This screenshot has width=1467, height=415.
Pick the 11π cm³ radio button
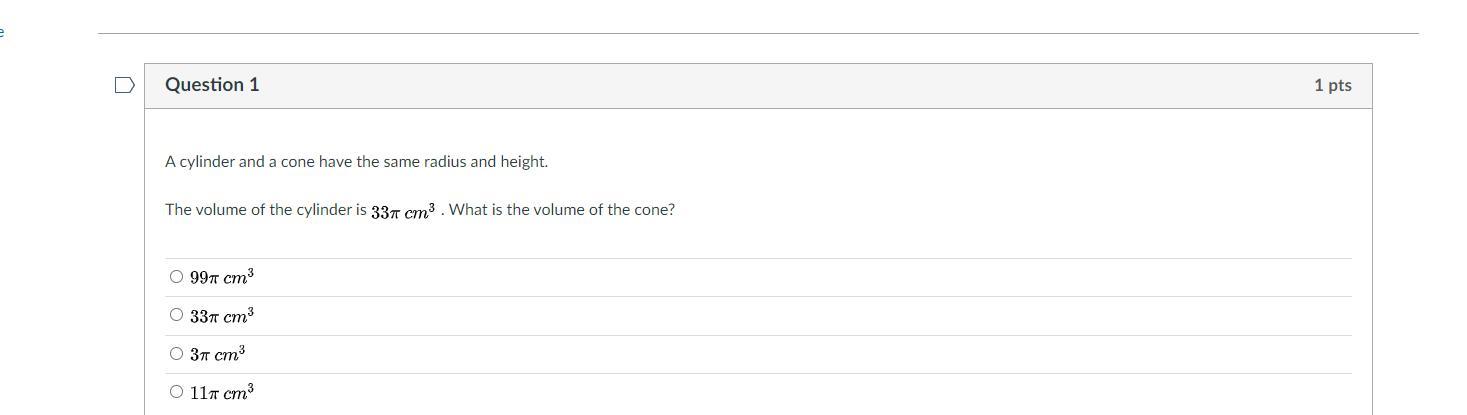click(177, 392)
